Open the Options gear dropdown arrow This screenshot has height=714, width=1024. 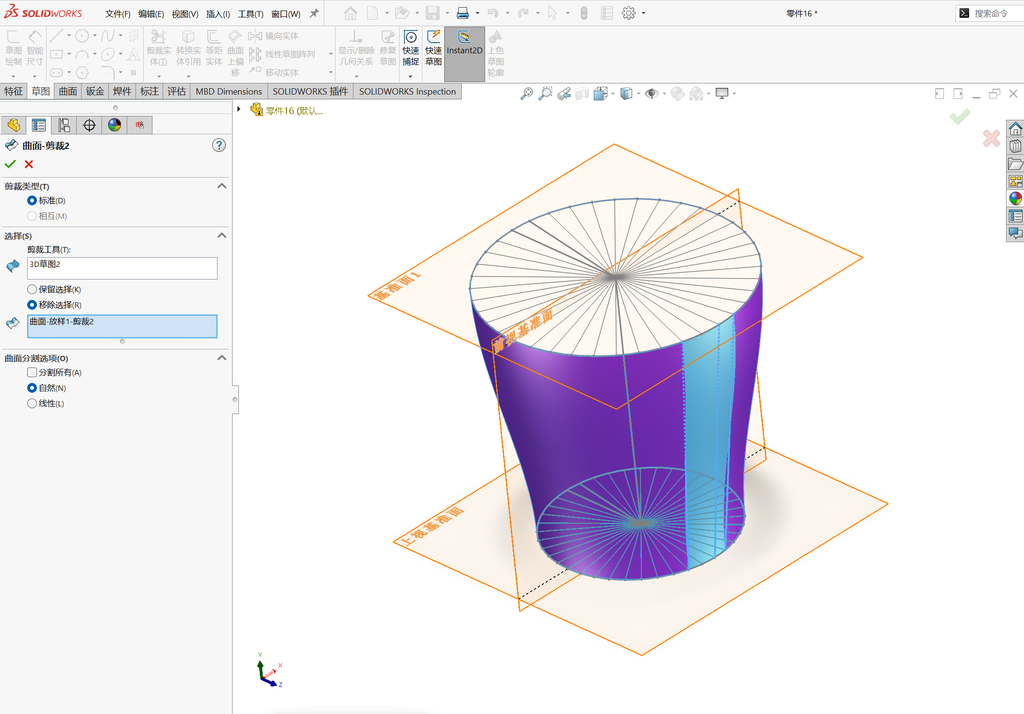[x=643, y=13]
